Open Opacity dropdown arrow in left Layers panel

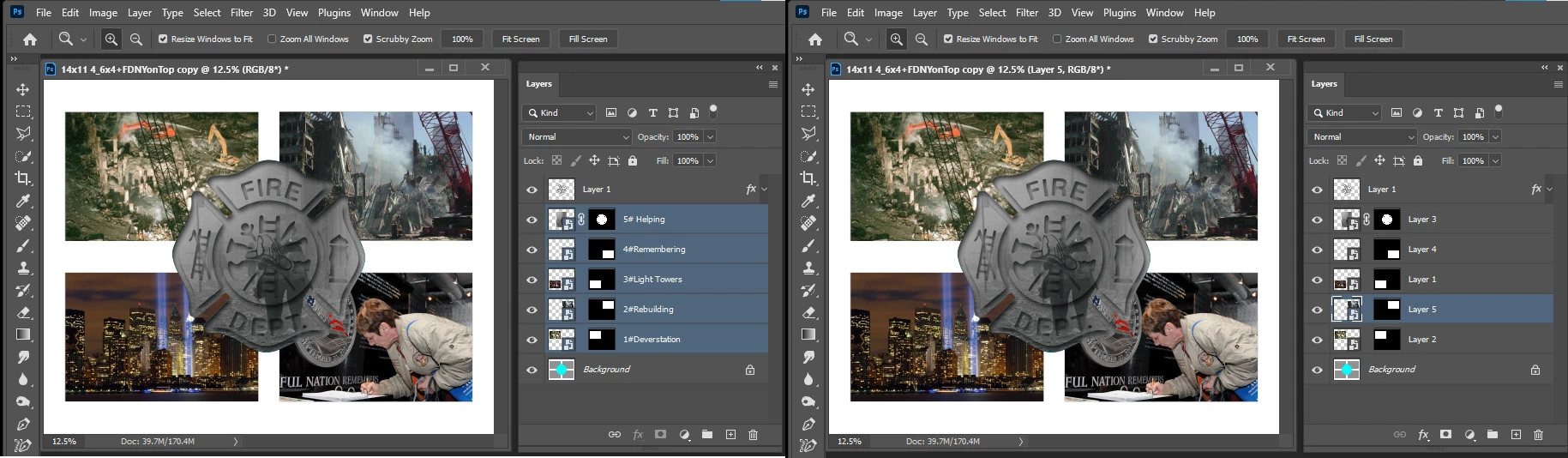pos(710,136)
